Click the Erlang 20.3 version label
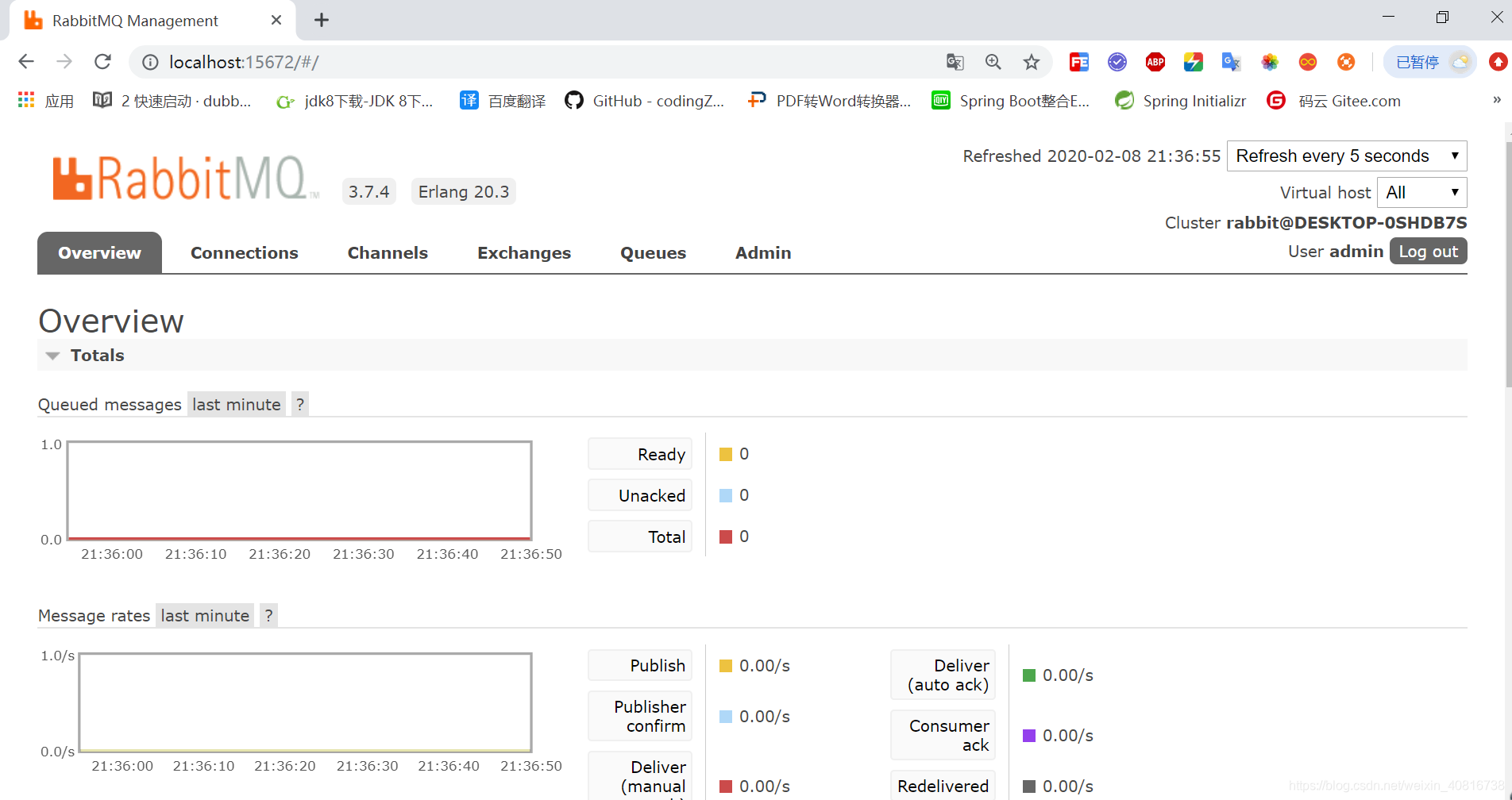Image resolution: width=1512 pixels, height=800 pixels. (x=464, y=192)
